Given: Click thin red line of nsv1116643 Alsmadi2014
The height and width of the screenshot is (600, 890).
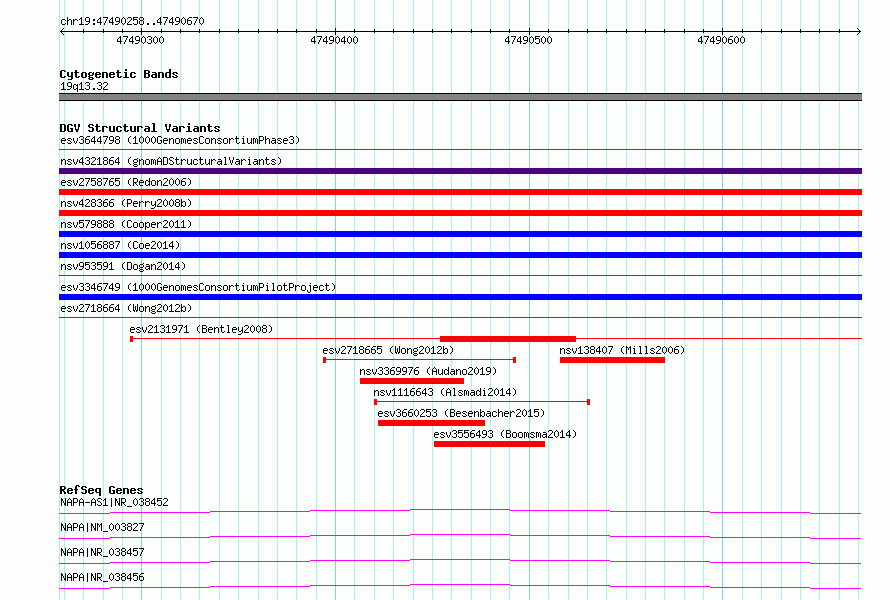Looking at the screenshot, I should coord(482,402).
